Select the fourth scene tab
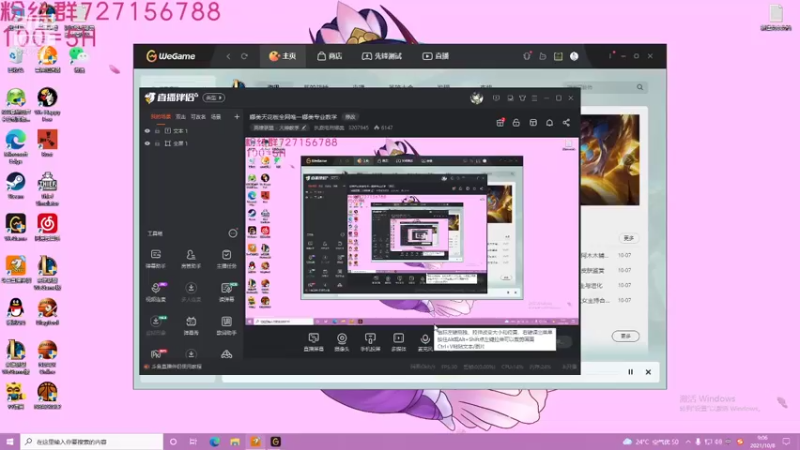The width and height of the screenshot is (800, 450). click(x=216, y=117)
